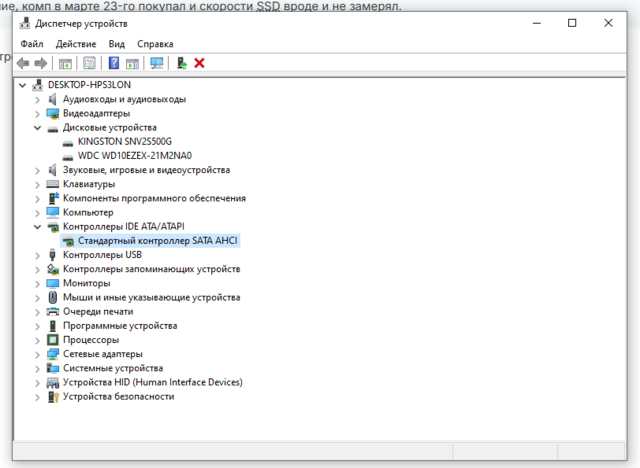The image size is (640, 468).
Task: Click the Back arrow in the toolbar
Action: tap(23, 63)
